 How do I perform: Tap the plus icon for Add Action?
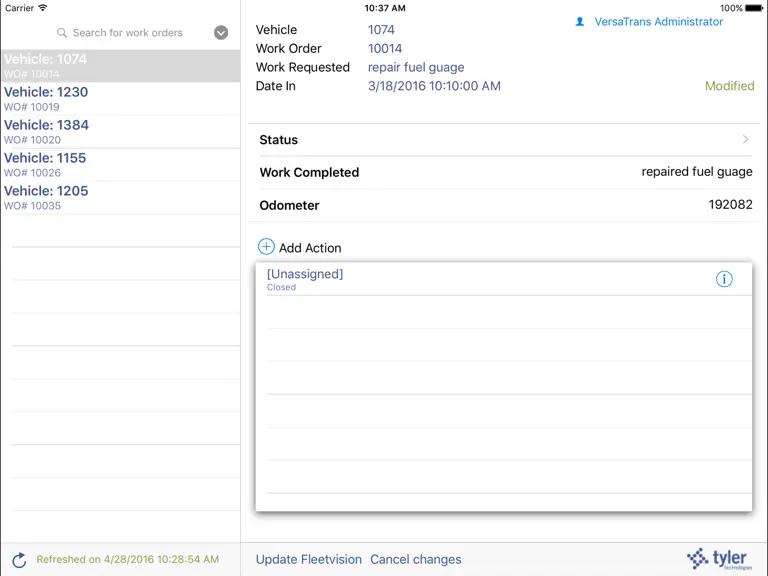[x=266, y=246]
